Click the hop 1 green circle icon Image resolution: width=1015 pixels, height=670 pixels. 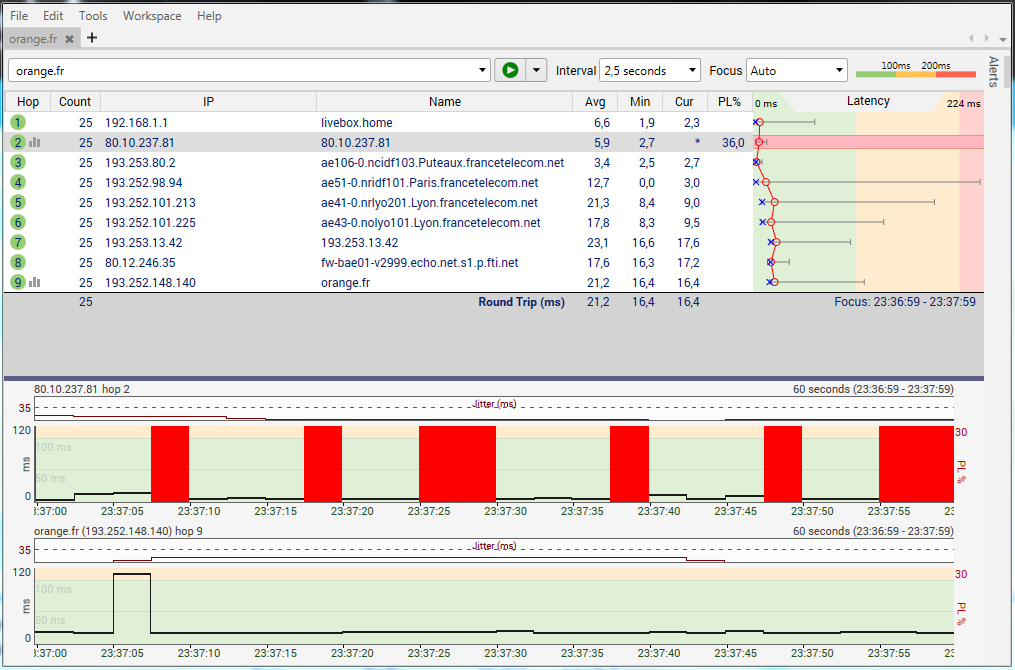pos(18,122)
